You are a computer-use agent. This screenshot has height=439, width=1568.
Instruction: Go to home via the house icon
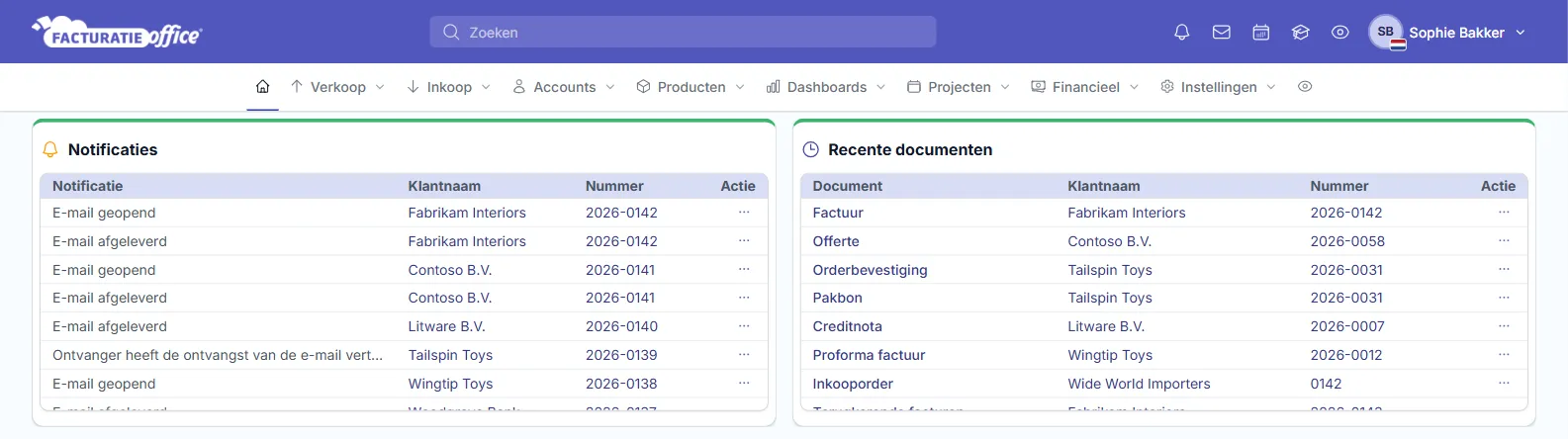pyautogui.click(x=262, y=87)
